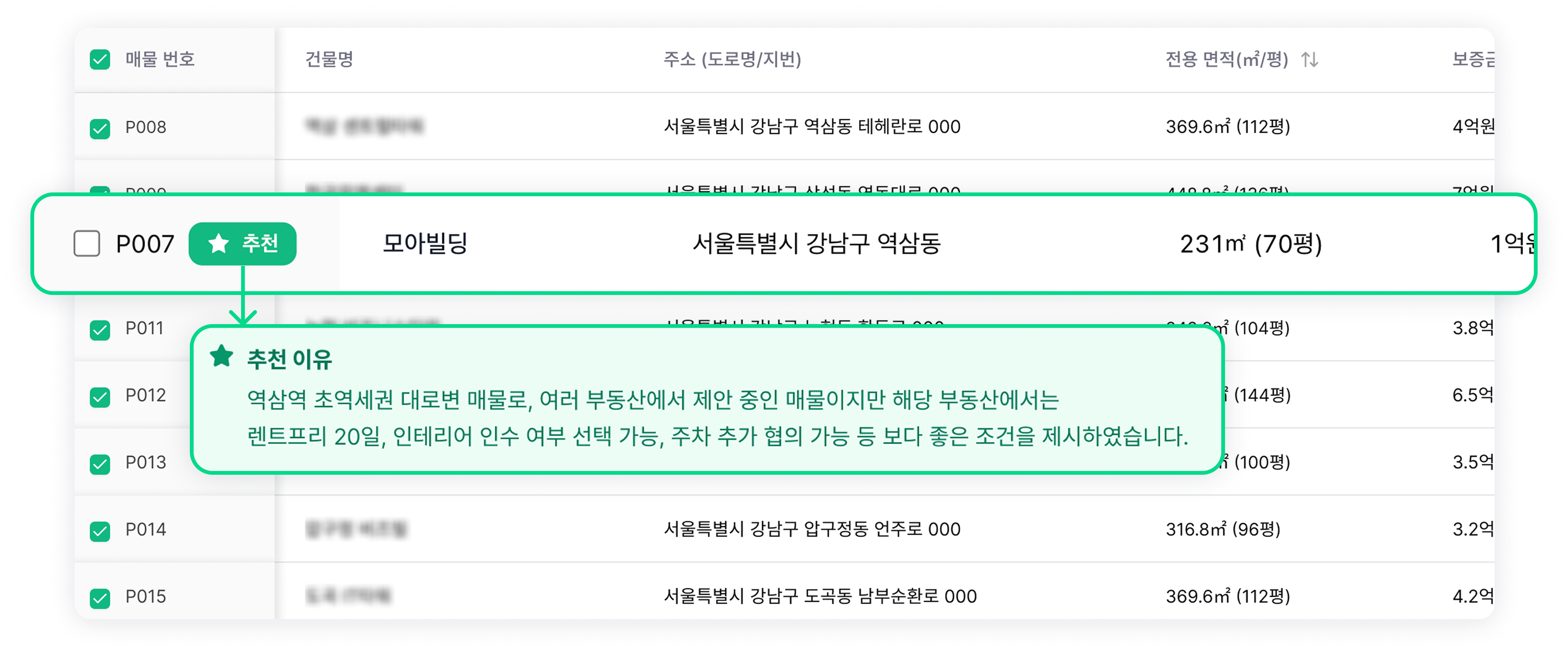Click the sort arrows beside 전용 면적 header
The height and width of the screenshot is (652, 1568).
click(1309, 60)
